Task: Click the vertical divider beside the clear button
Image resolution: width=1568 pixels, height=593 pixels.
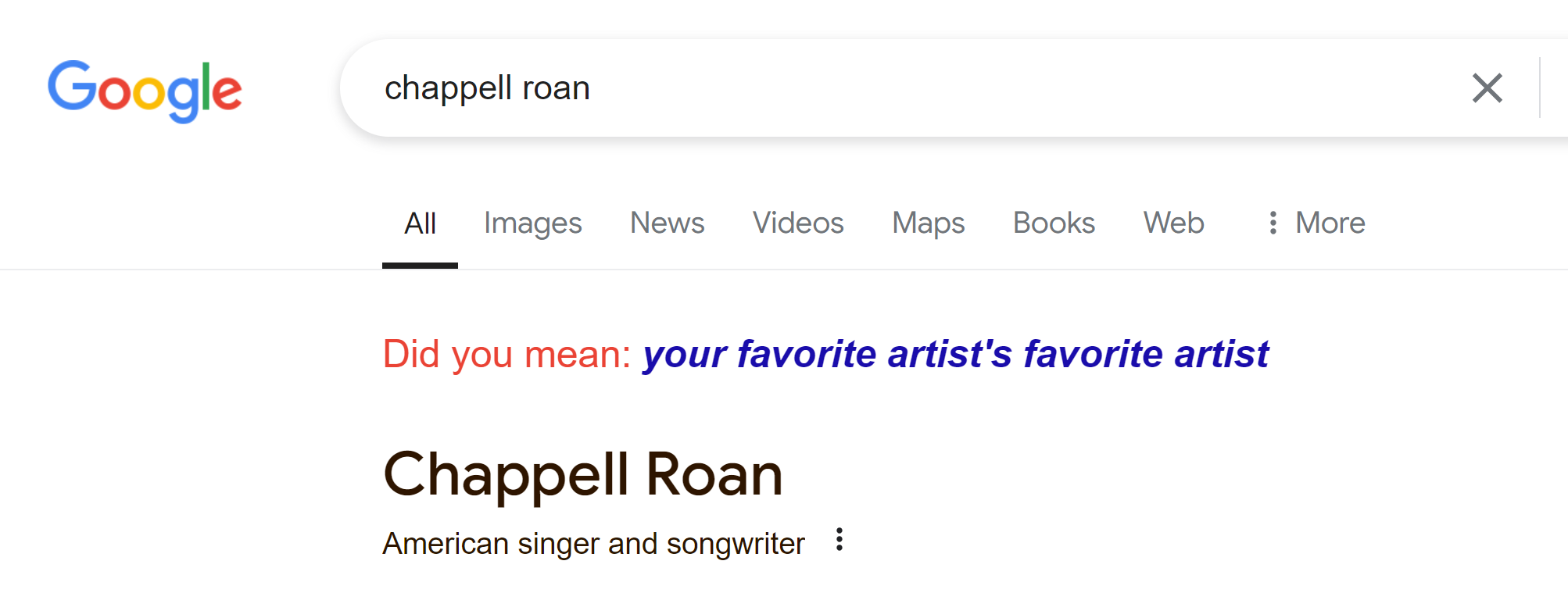Action: point(1539,88)
